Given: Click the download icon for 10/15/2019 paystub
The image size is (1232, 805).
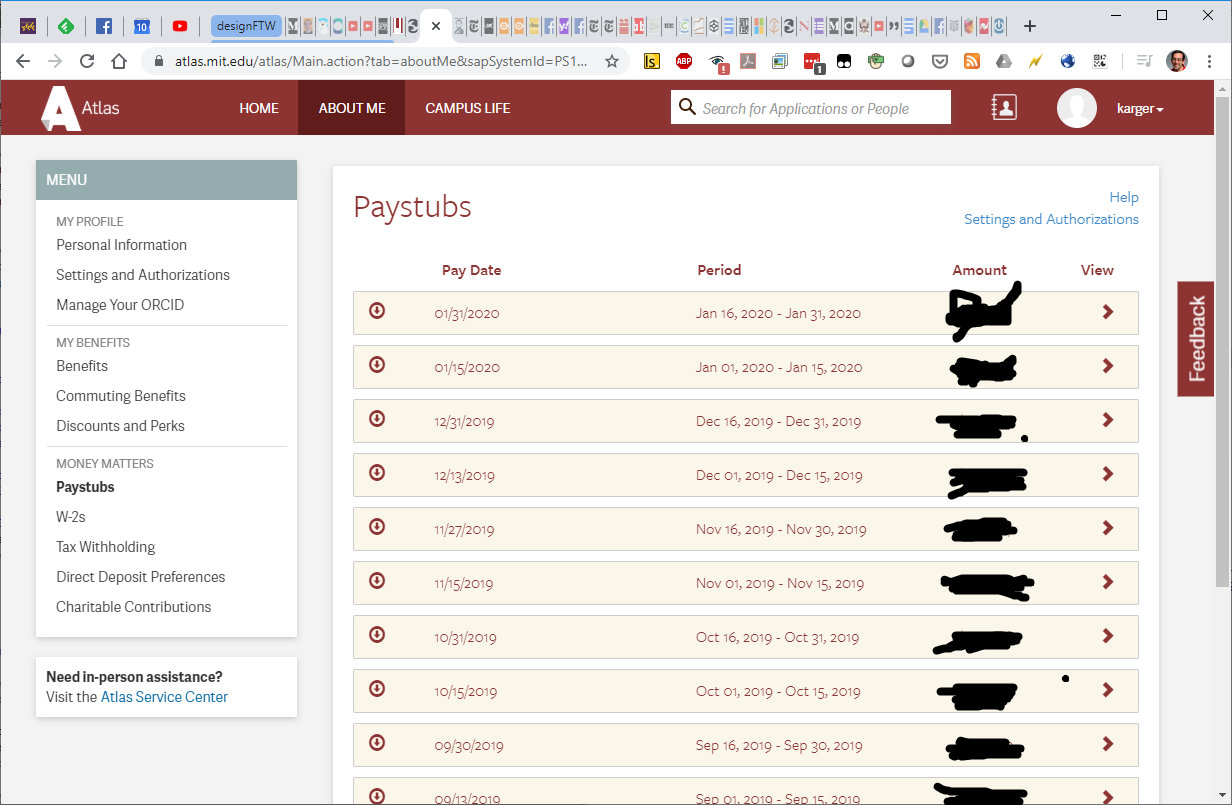Looking at the screenshot, I should 377,689.
